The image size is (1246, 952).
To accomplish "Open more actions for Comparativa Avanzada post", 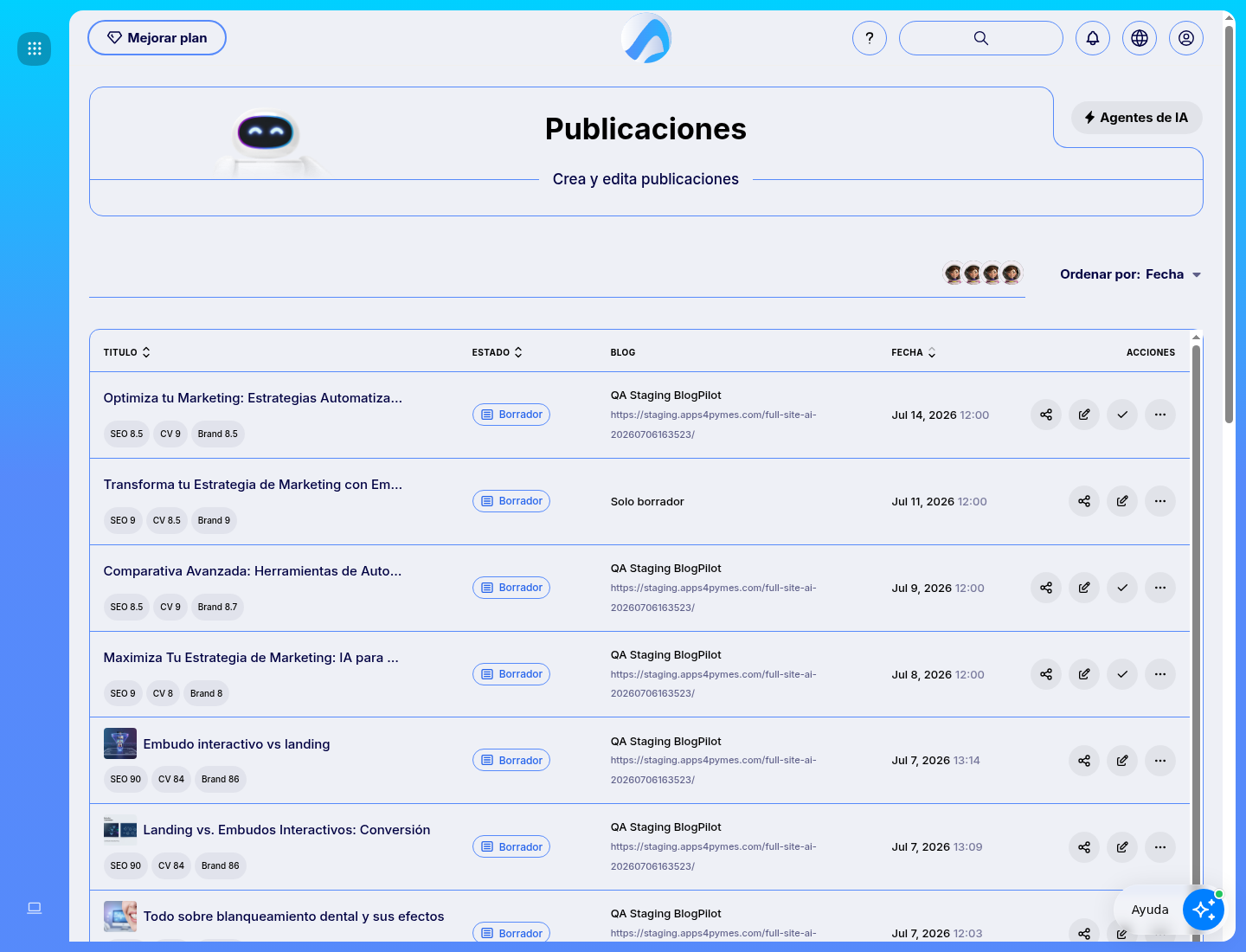I will pos(1160,588).
